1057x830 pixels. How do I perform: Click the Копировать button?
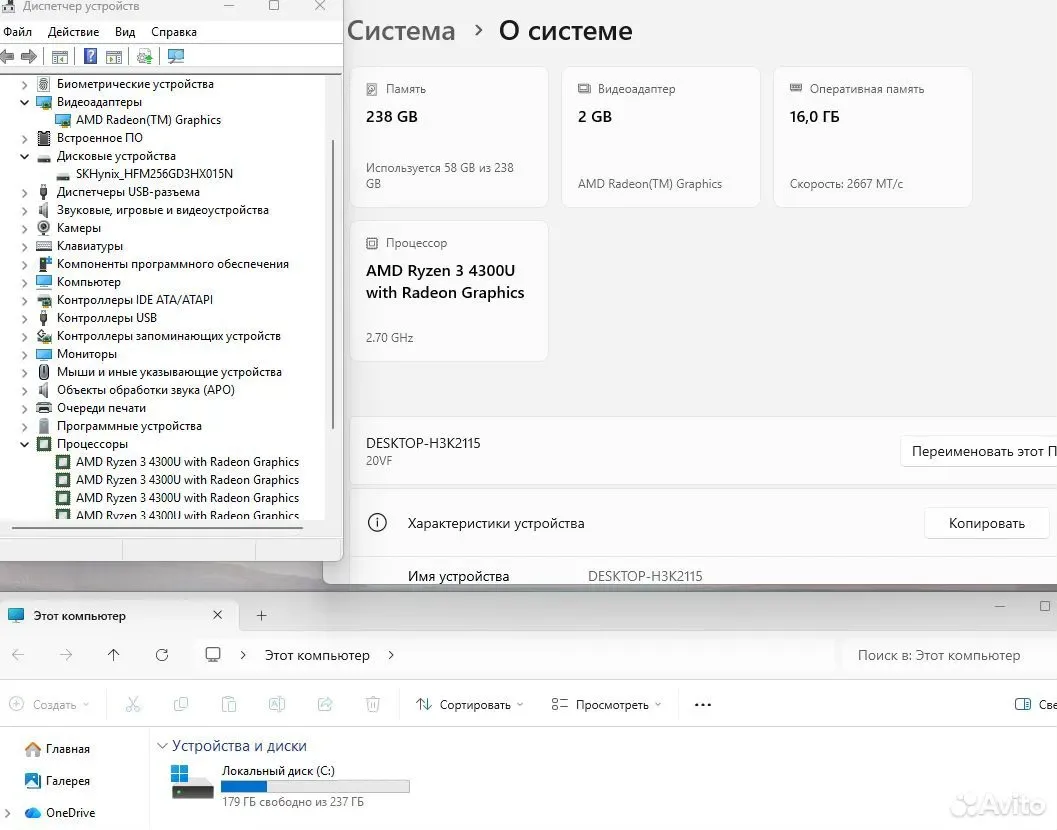pos(986,523)
